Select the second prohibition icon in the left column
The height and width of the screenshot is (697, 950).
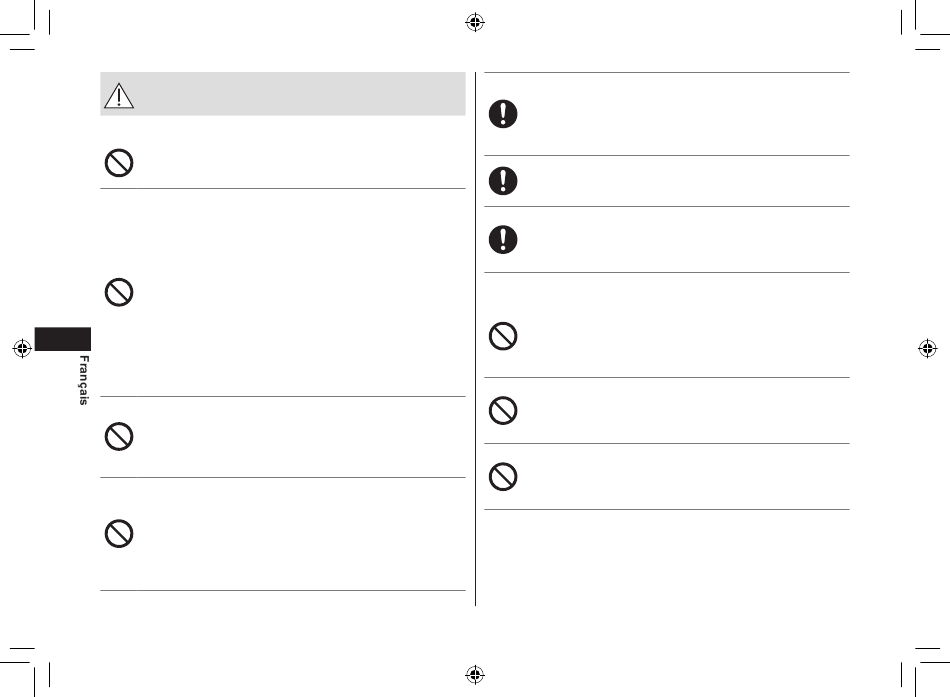coord(119,292)
